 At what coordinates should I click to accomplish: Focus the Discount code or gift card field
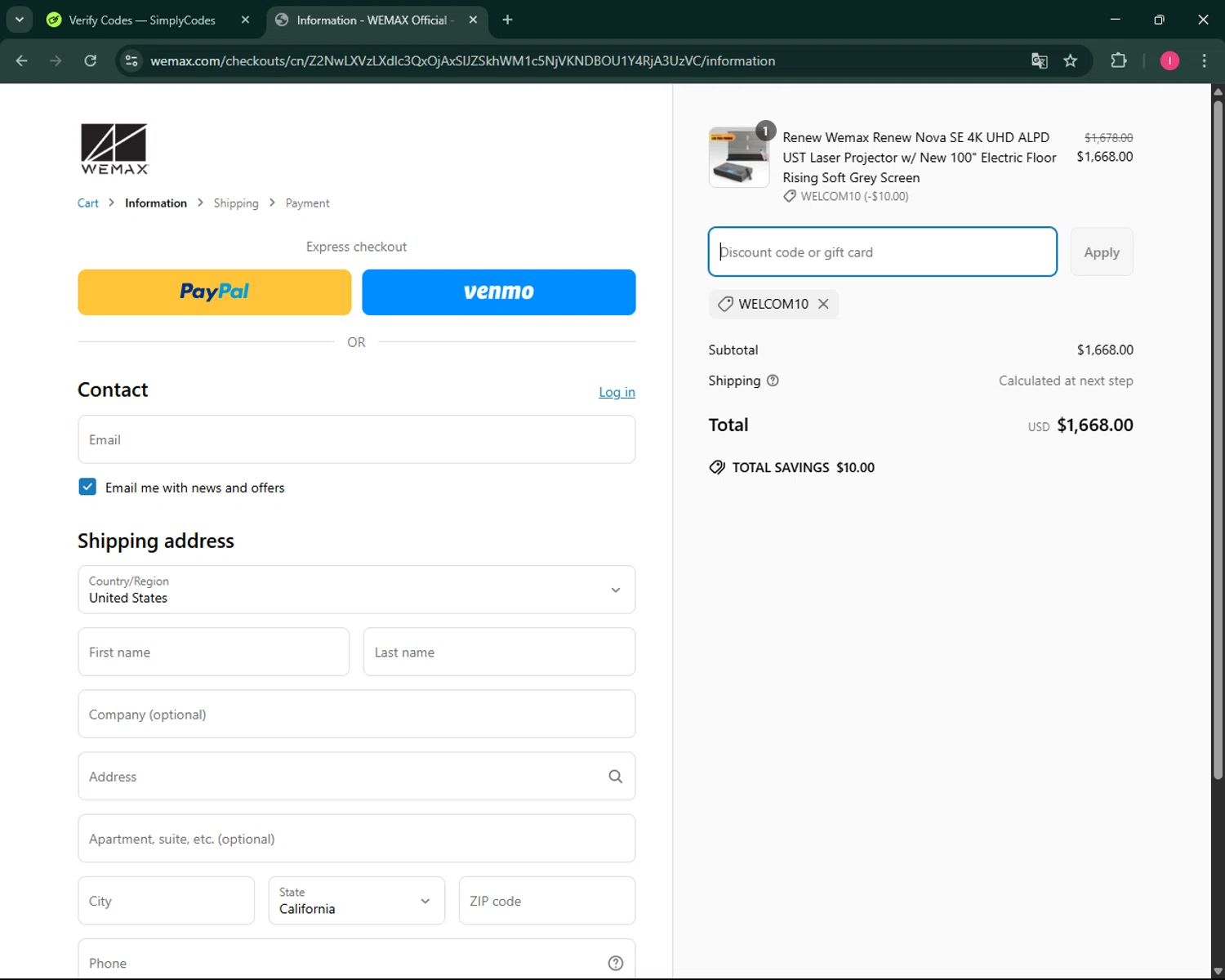pos(883,252)
